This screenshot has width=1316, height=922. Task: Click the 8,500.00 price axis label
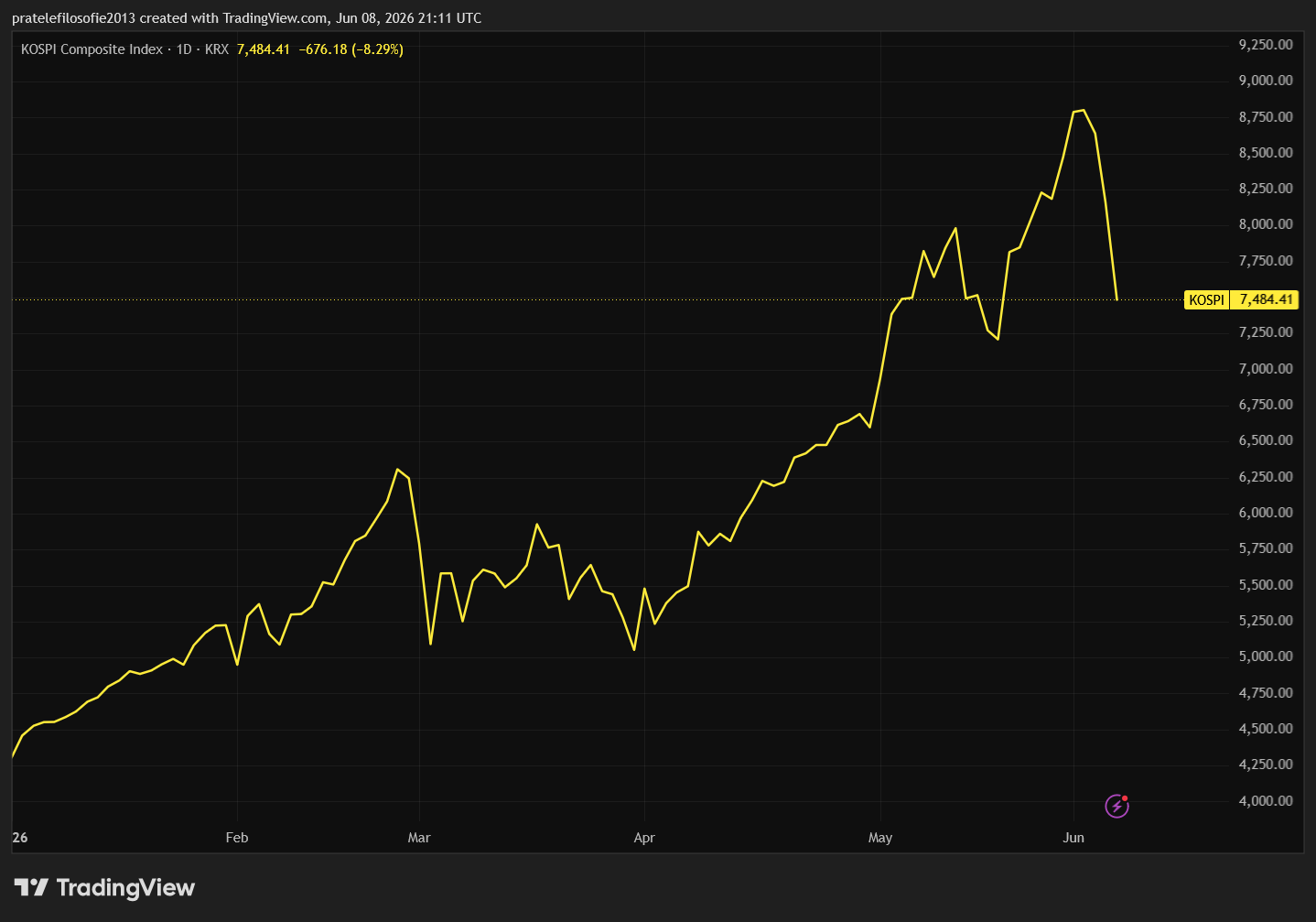pyautogui.click(x=1266, y=153)
